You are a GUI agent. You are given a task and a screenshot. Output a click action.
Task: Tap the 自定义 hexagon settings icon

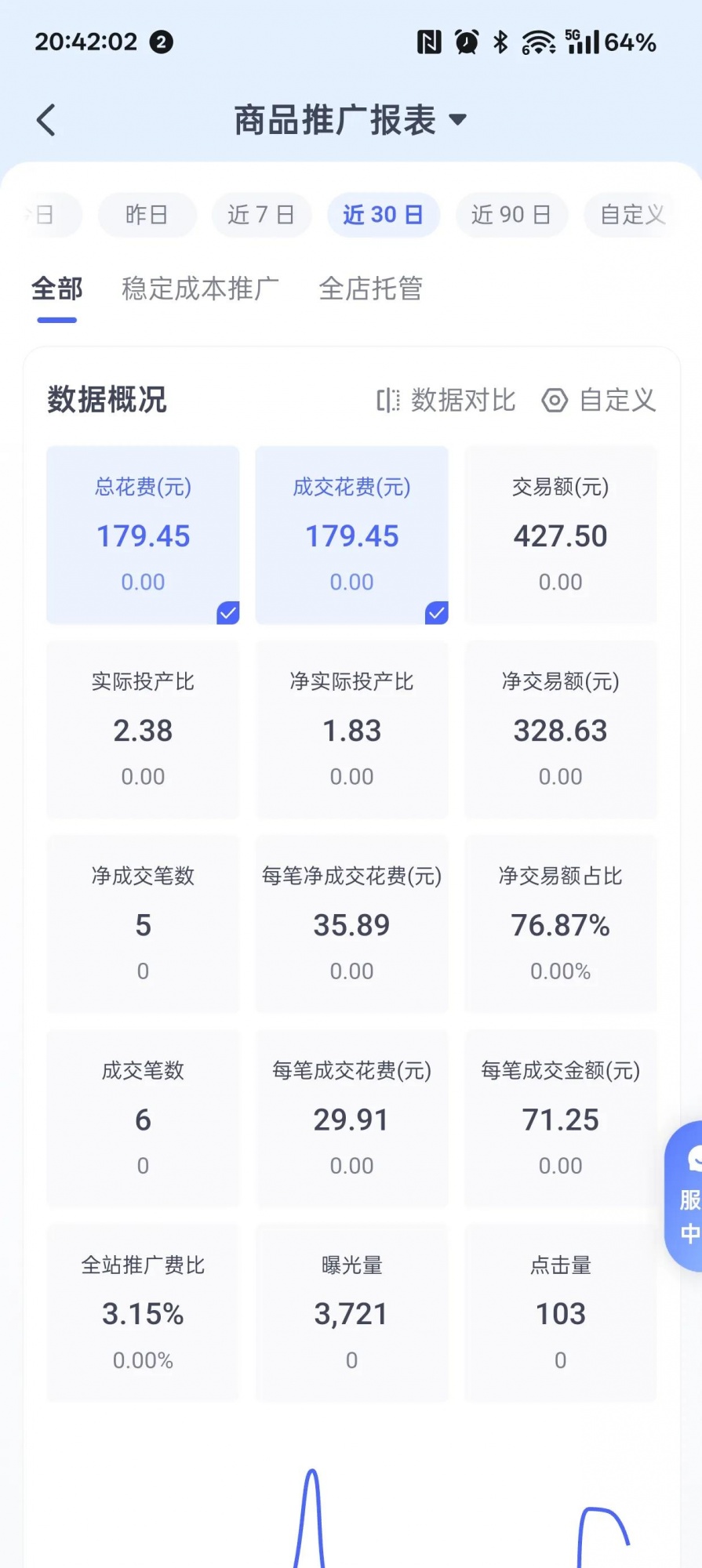(555, 401)
